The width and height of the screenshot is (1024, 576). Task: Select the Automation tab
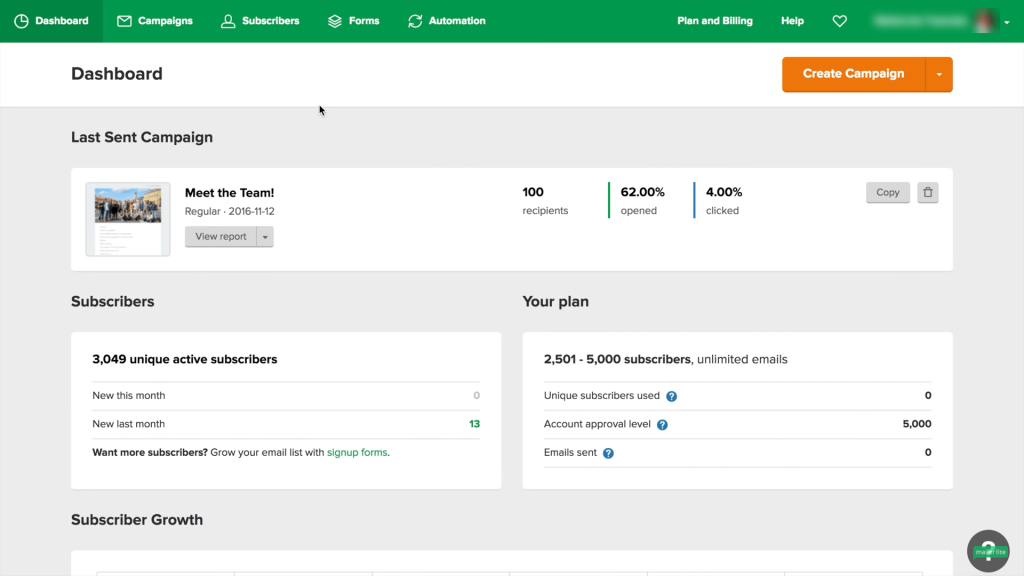click(446, 21)
